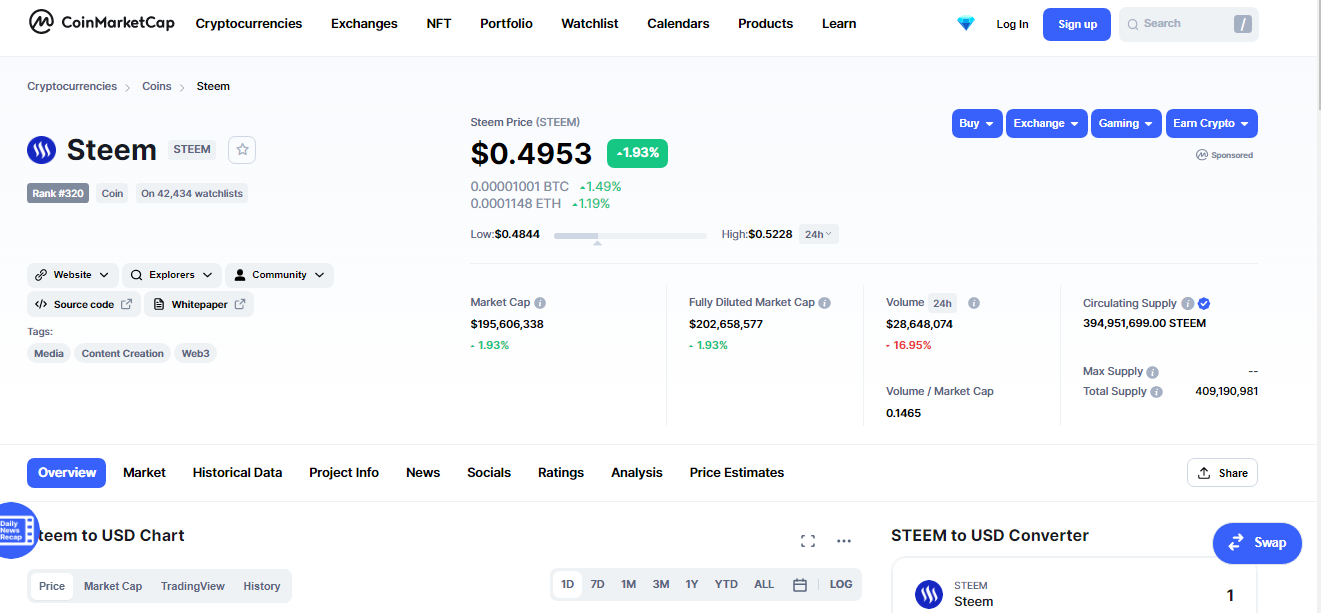Expand the Community dropdown
Viewport: 1321px width, 613px height.
click(279, 275)
